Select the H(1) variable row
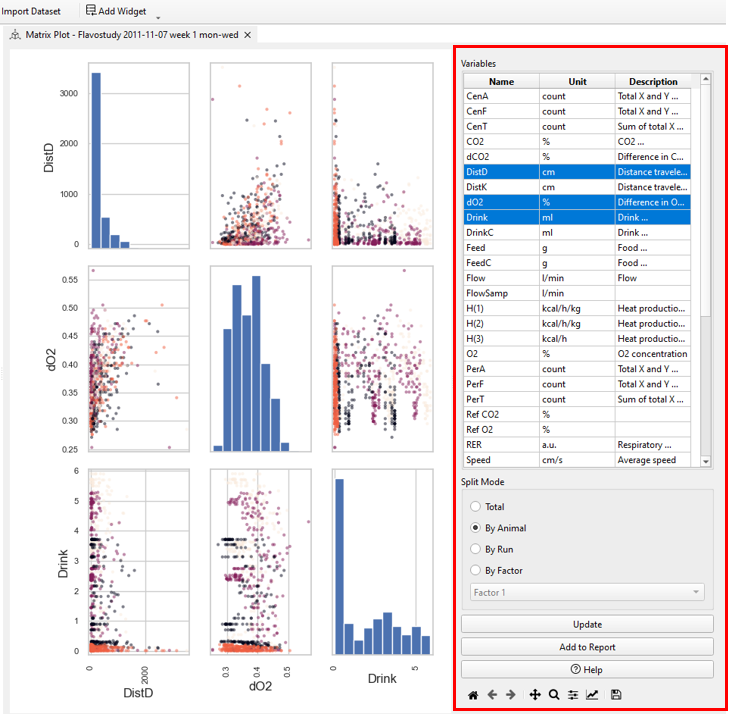Image resolution: width=737 pixels, height=714 pixels. [577, 308]
